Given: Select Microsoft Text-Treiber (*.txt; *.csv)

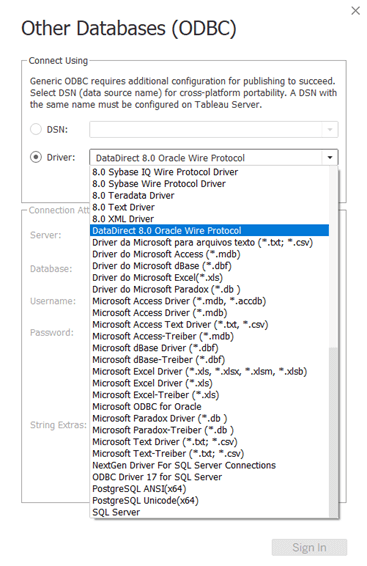Looking at the screenshot, I should pos(209,453).
